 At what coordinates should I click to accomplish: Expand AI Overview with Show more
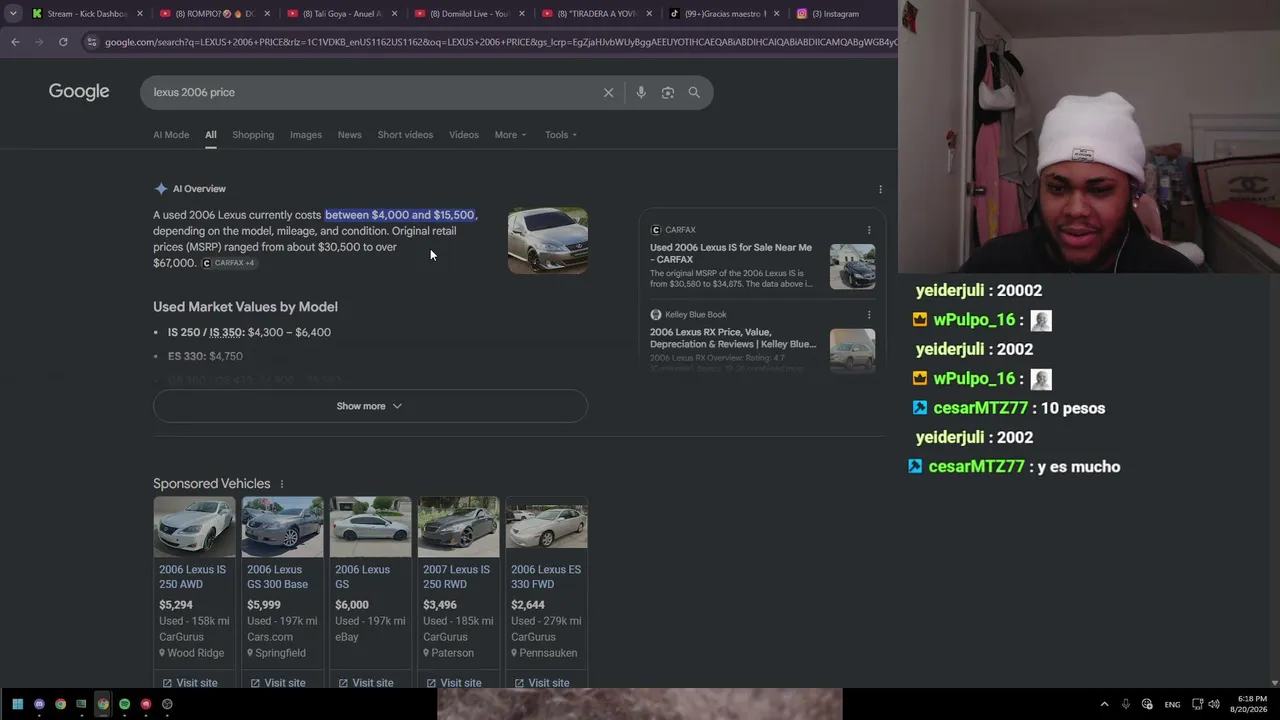(x=370, y=406)
